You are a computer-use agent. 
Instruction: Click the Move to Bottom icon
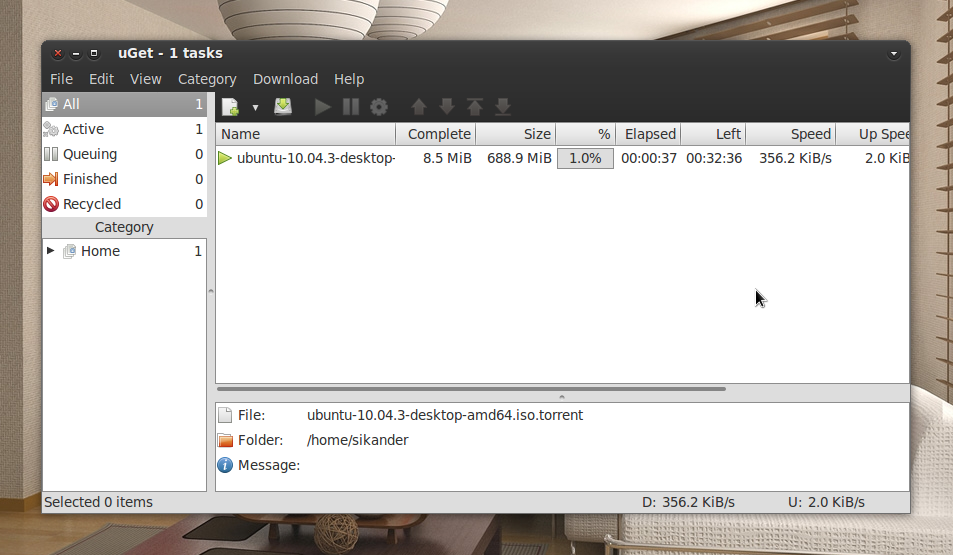pos(503,107)
